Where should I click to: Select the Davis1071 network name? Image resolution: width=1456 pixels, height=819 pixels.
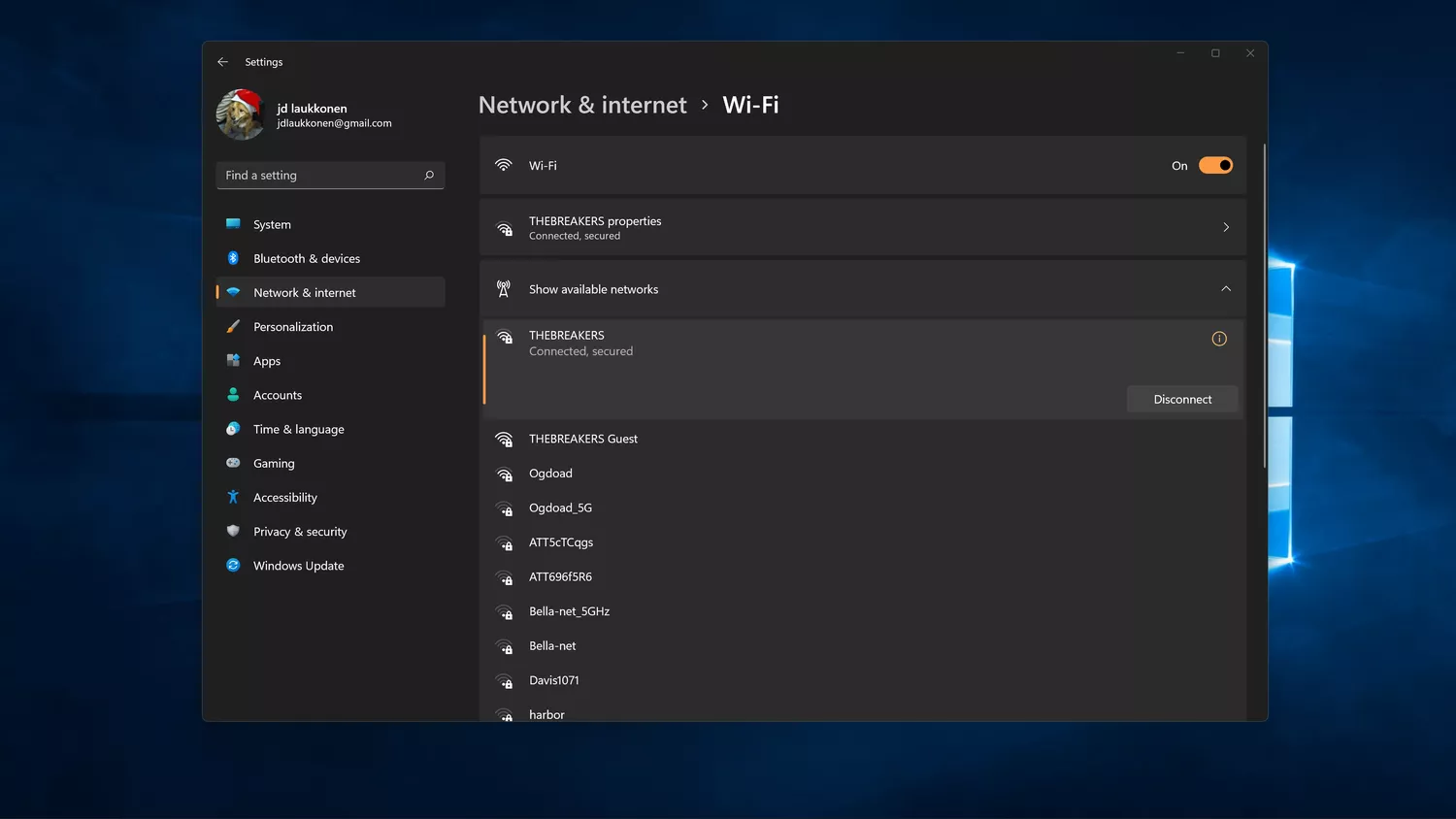553,680
